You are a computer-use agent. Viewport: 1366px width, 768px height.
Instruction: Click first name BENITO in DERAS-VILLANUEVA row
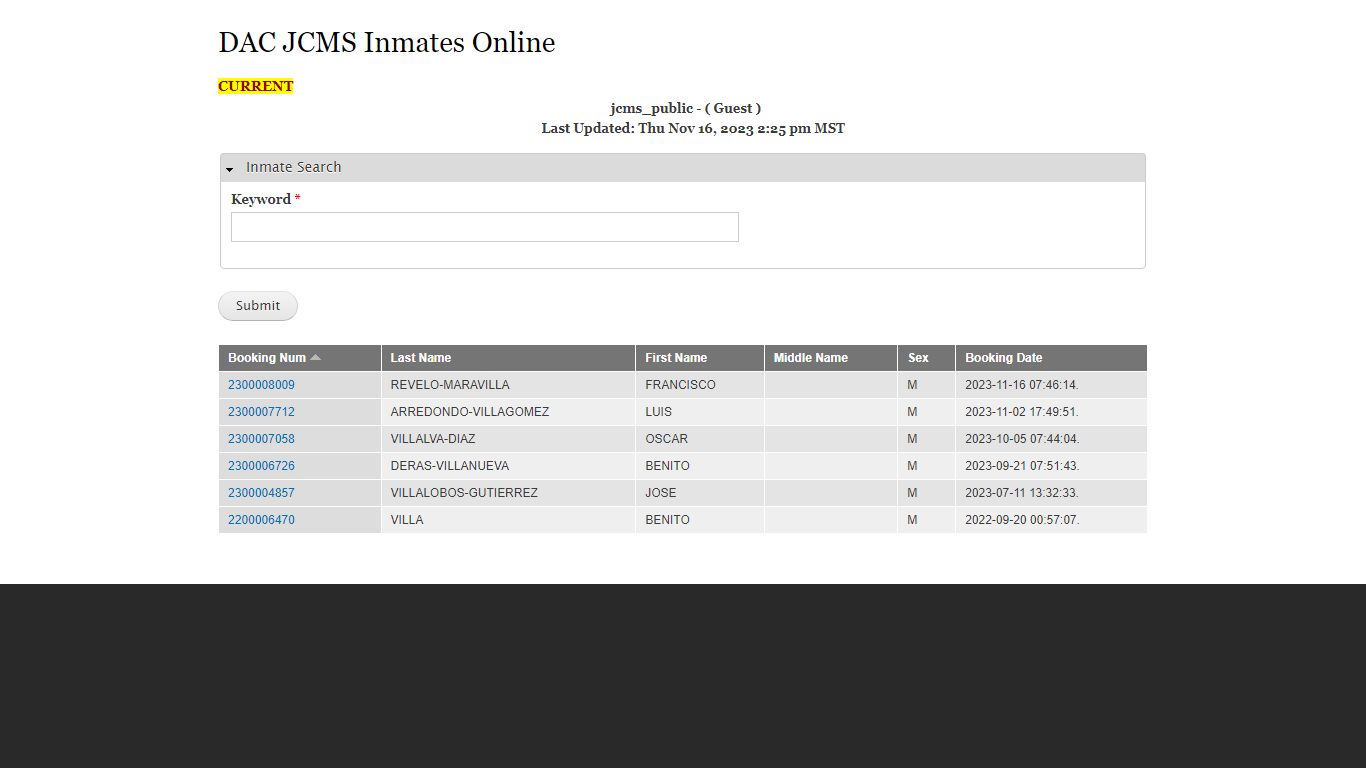(x=667, y=466)
